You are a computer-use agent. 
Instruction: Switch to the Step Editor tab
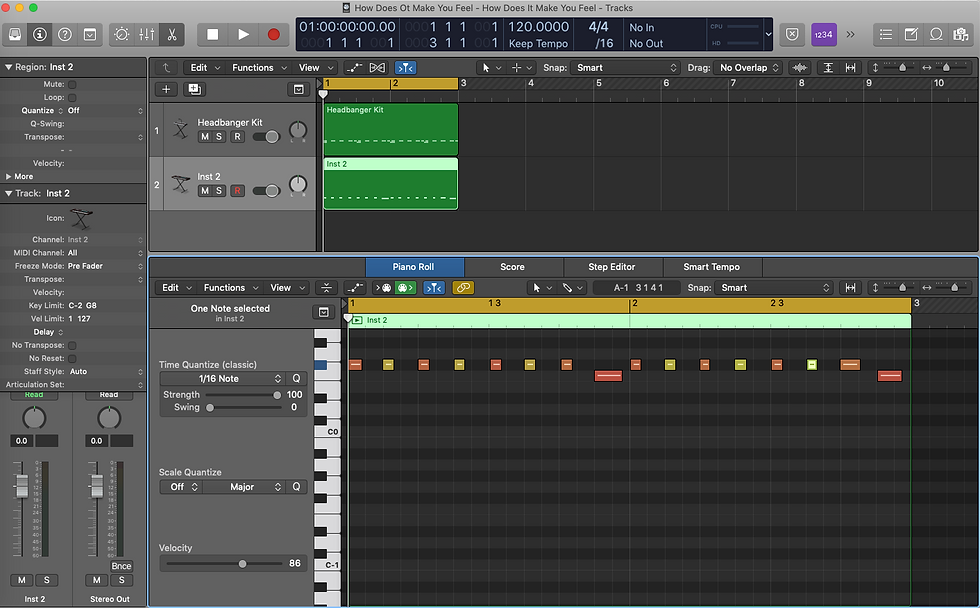pyautogui.click(x=611, y=267)
